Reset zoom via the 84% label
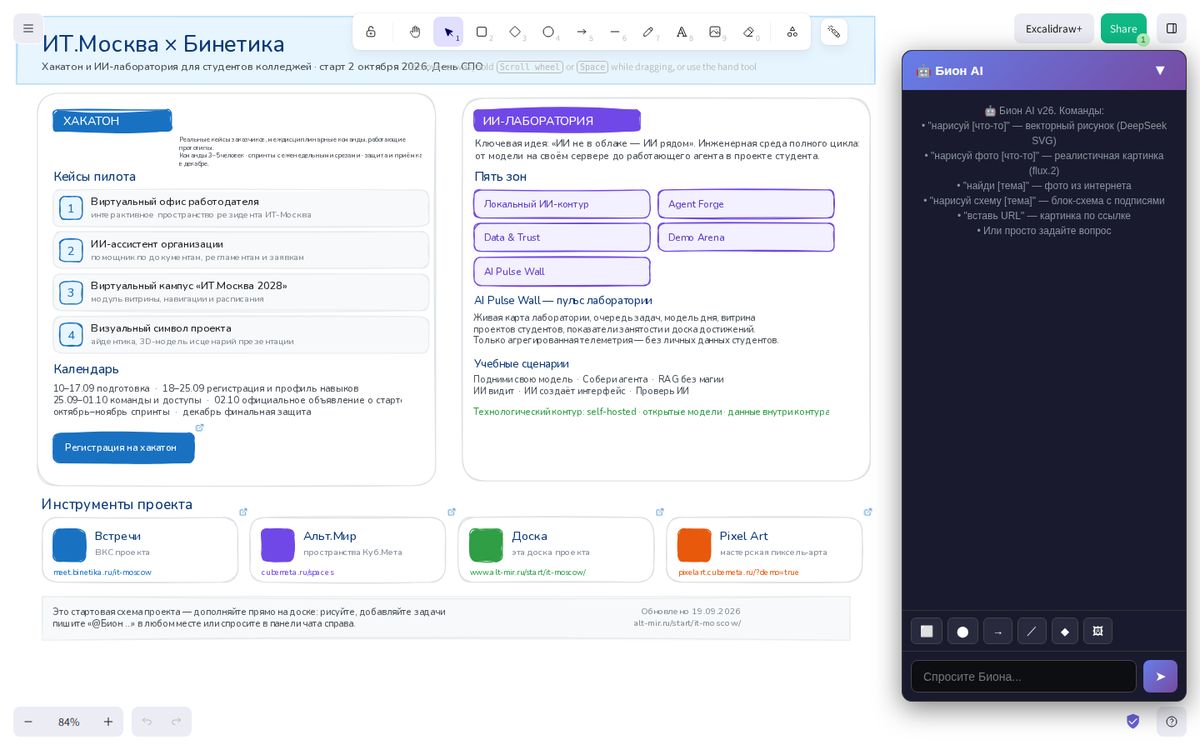The width and height of the screenshot is (1200, 750). click(69, 722)
